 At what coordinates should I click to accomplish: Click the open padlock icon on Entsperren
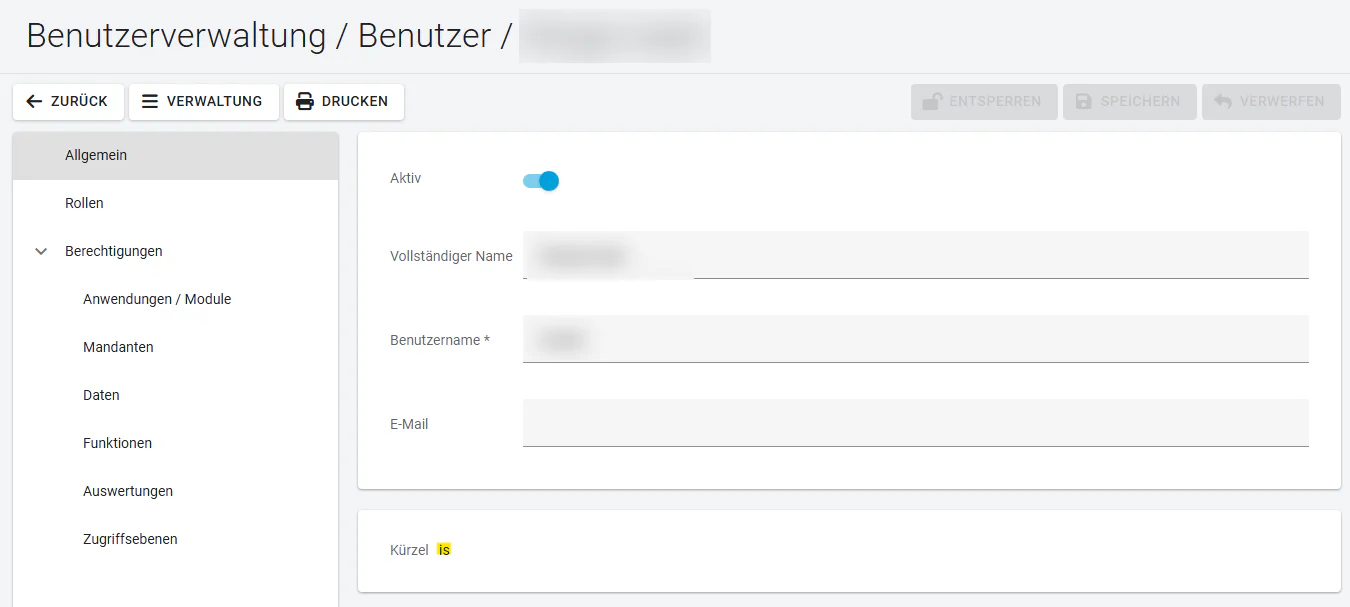pos(931,101)
